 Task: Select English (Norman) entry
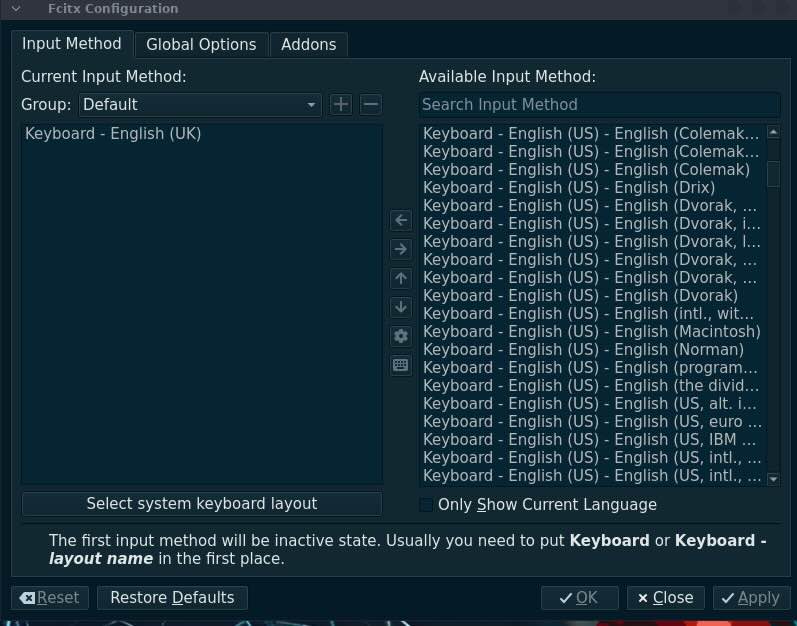click(593, 350)
